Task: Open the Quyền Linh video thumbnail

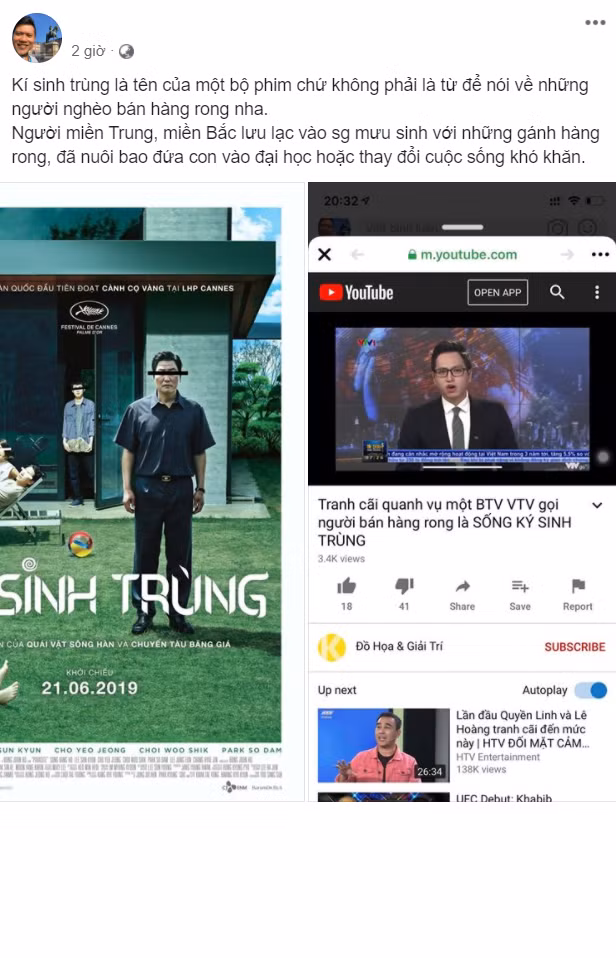Action: coord(383,745)
